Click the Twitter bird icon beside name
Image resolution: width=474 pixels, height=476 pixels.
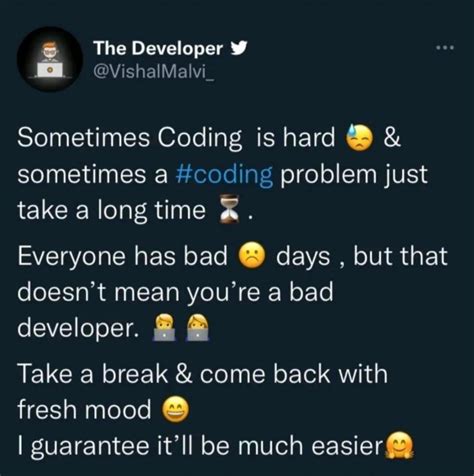[x=239, y=48]
